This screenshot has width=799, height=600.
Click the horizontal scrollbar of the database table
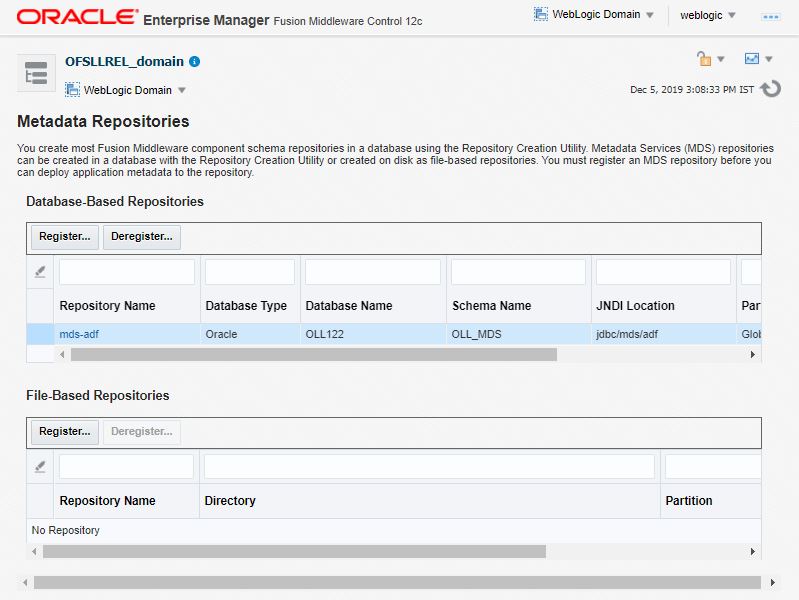[x=313, y=354]
